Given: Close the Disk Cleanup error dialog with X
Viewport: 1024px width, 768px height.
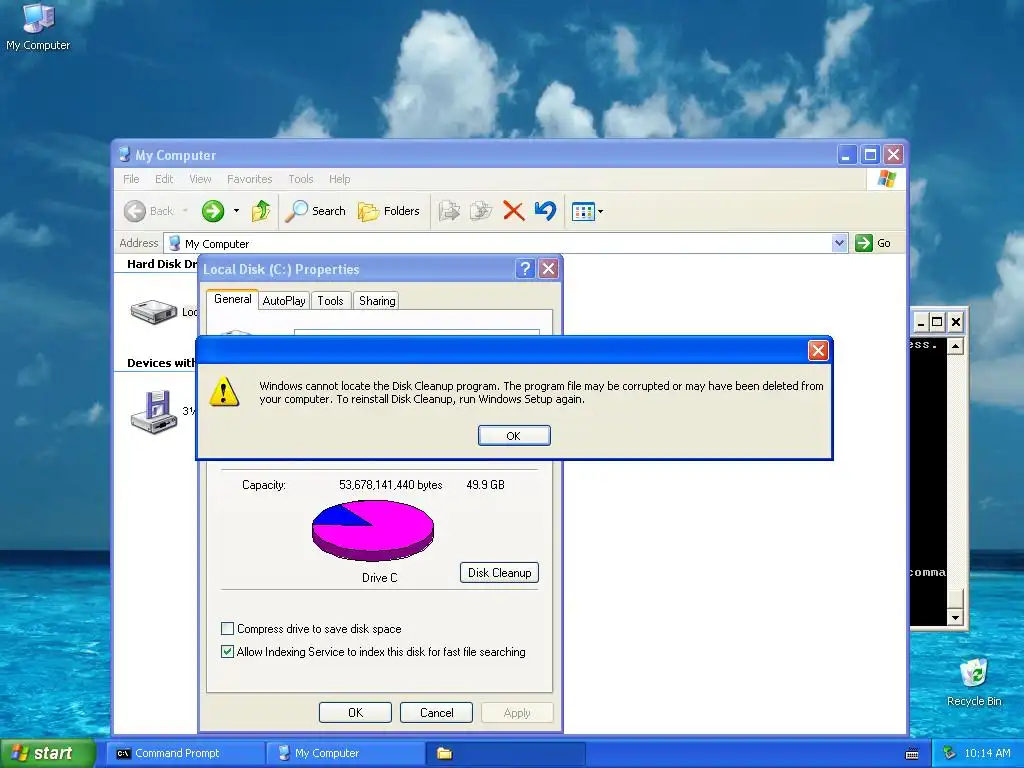Looking at the screenshot, I should coord(818,351).
